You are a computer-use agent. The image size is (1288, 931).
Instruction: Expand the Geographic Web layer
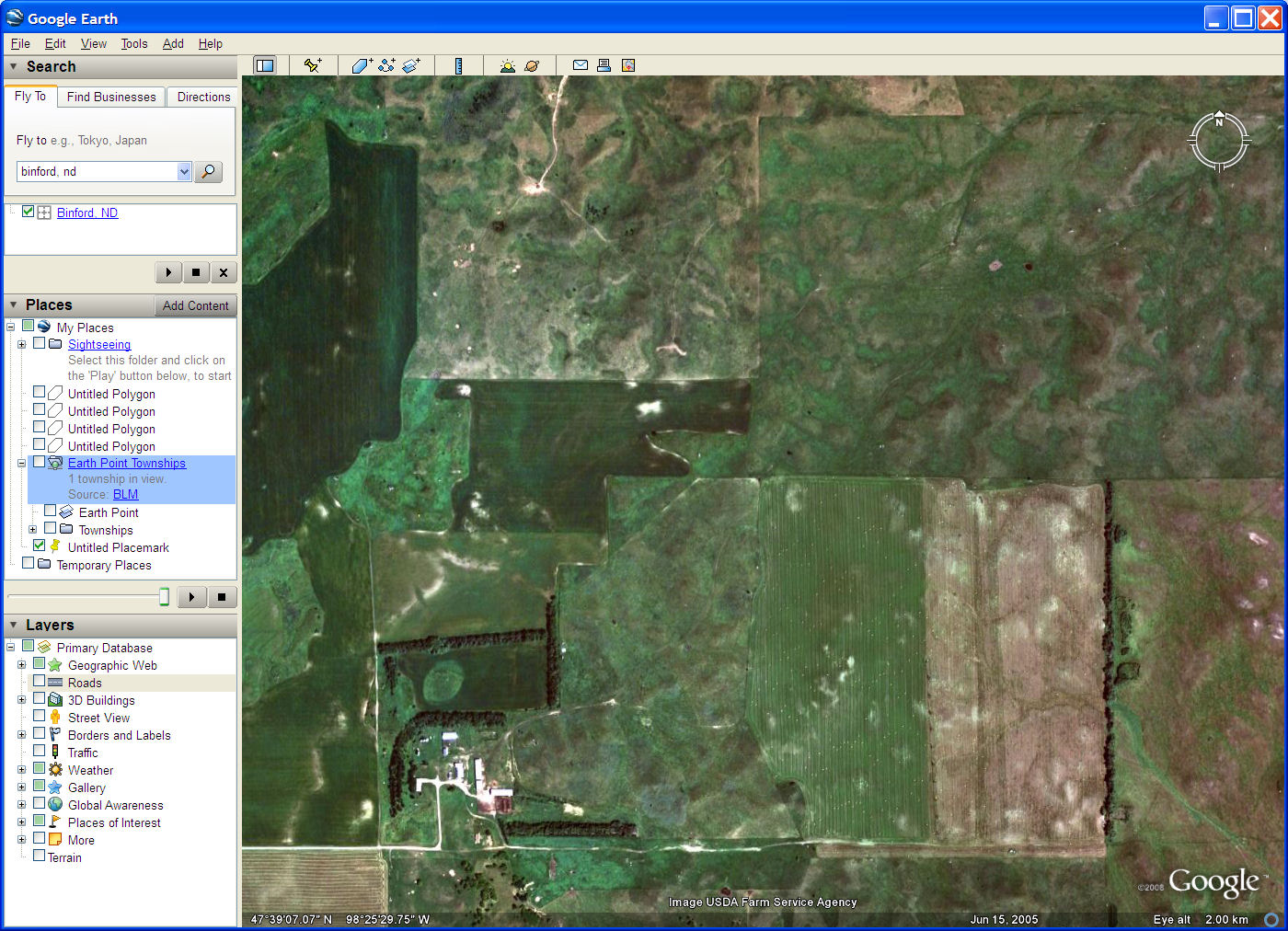point(21,665)
